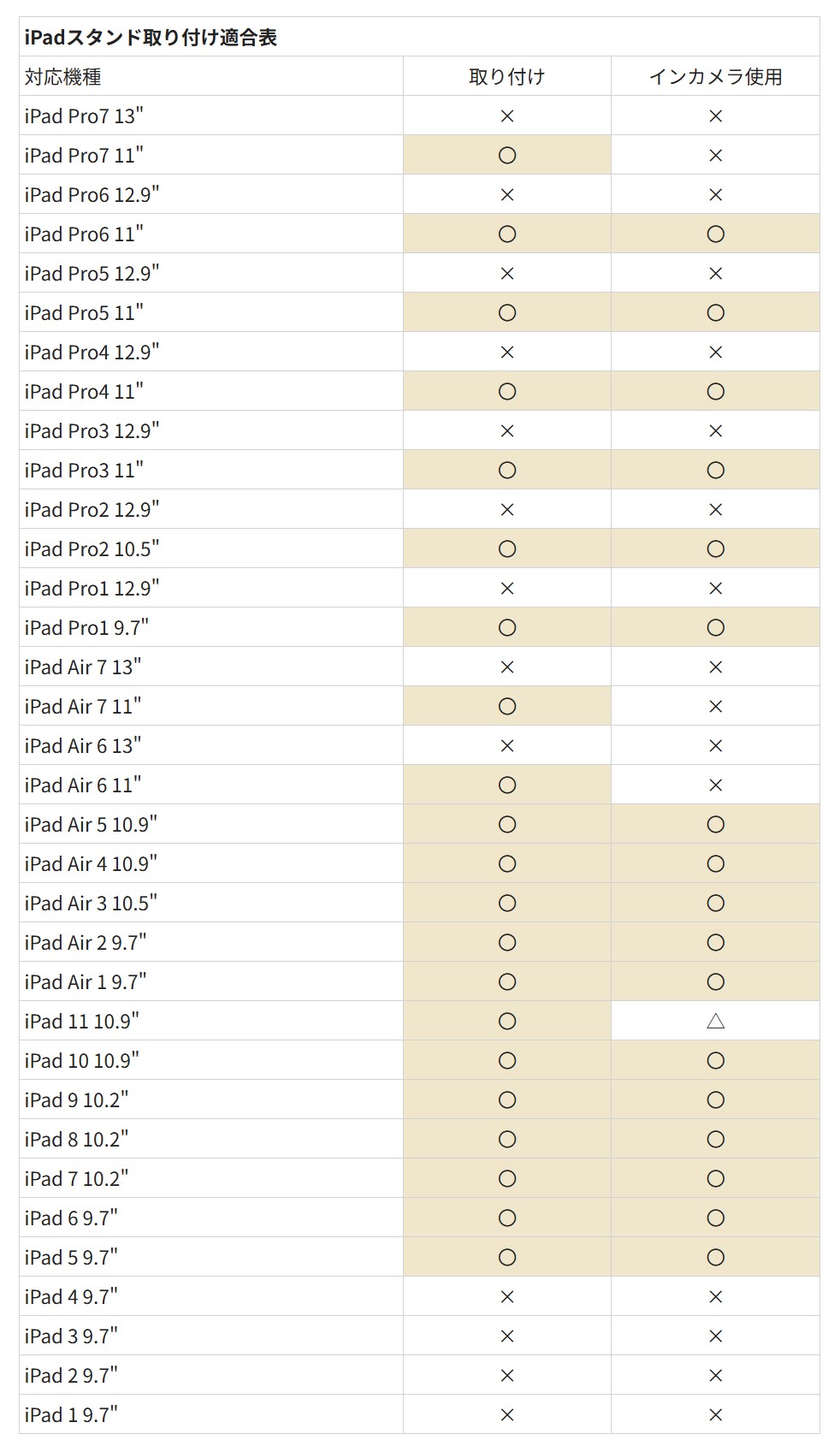The height and width of the screenshot is (1446, 840).
Task: Click the triangle symbol for iPad 11 10.9"
Action: point(716,1021)
